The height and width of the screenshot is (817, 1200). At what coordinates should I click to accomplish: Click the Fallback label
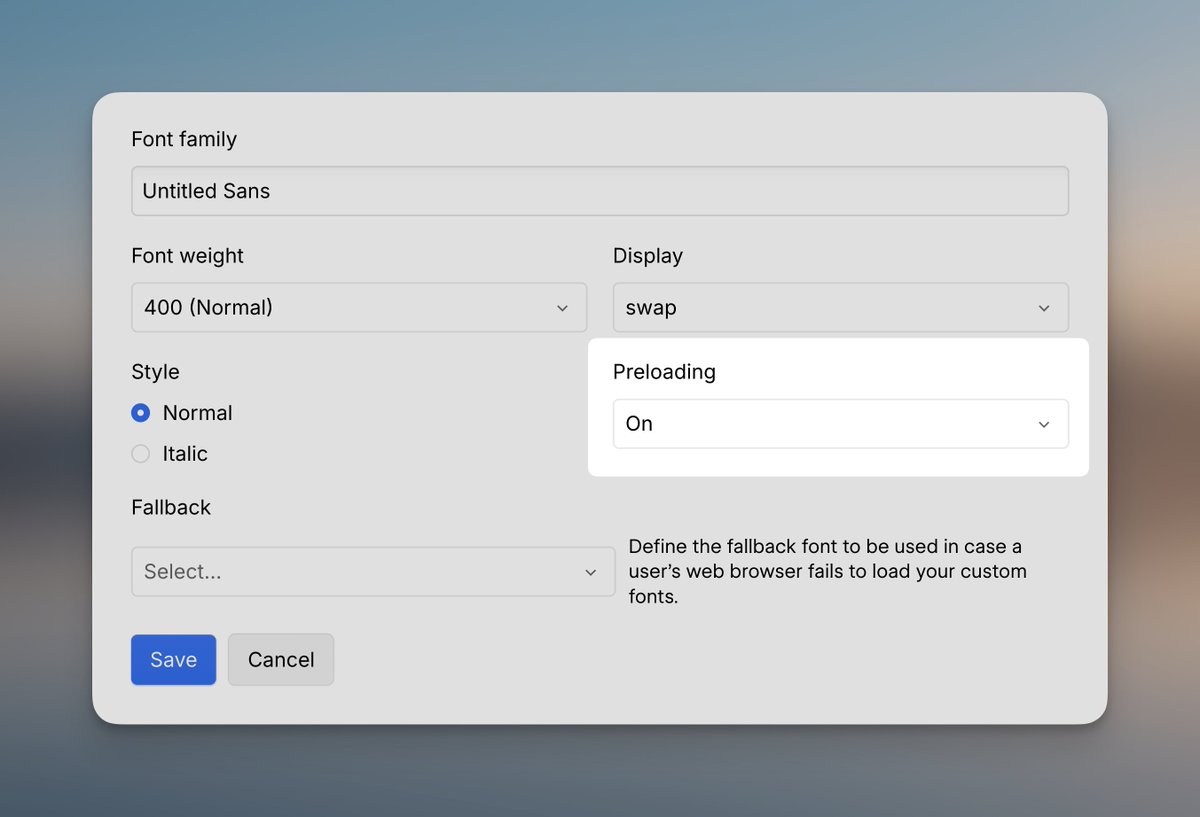[x=171, y=507]
